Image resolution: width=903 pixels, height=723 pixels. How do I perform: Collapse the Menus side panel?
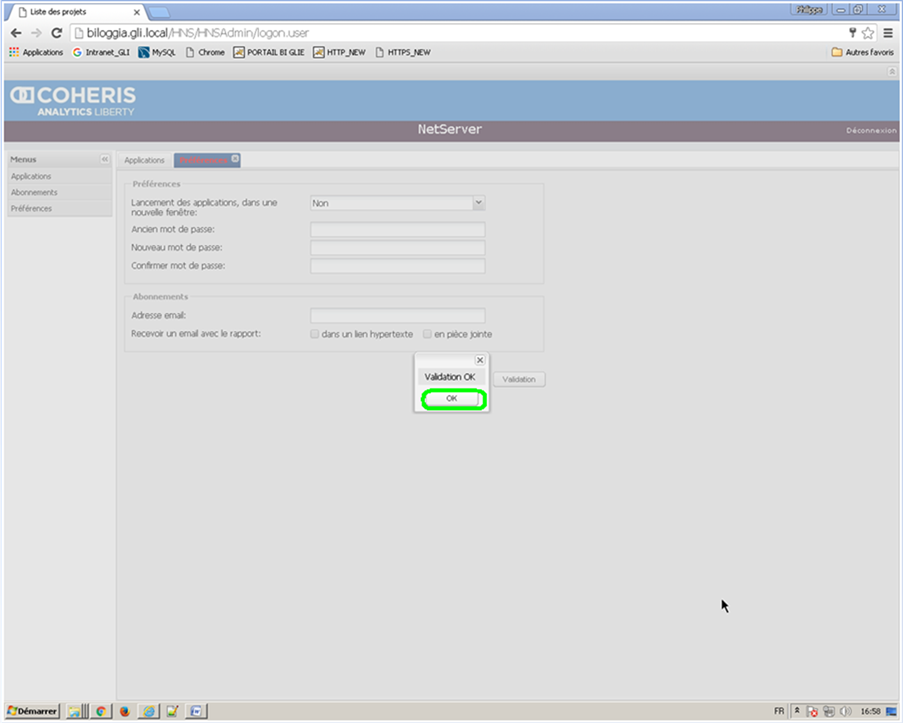104,160
